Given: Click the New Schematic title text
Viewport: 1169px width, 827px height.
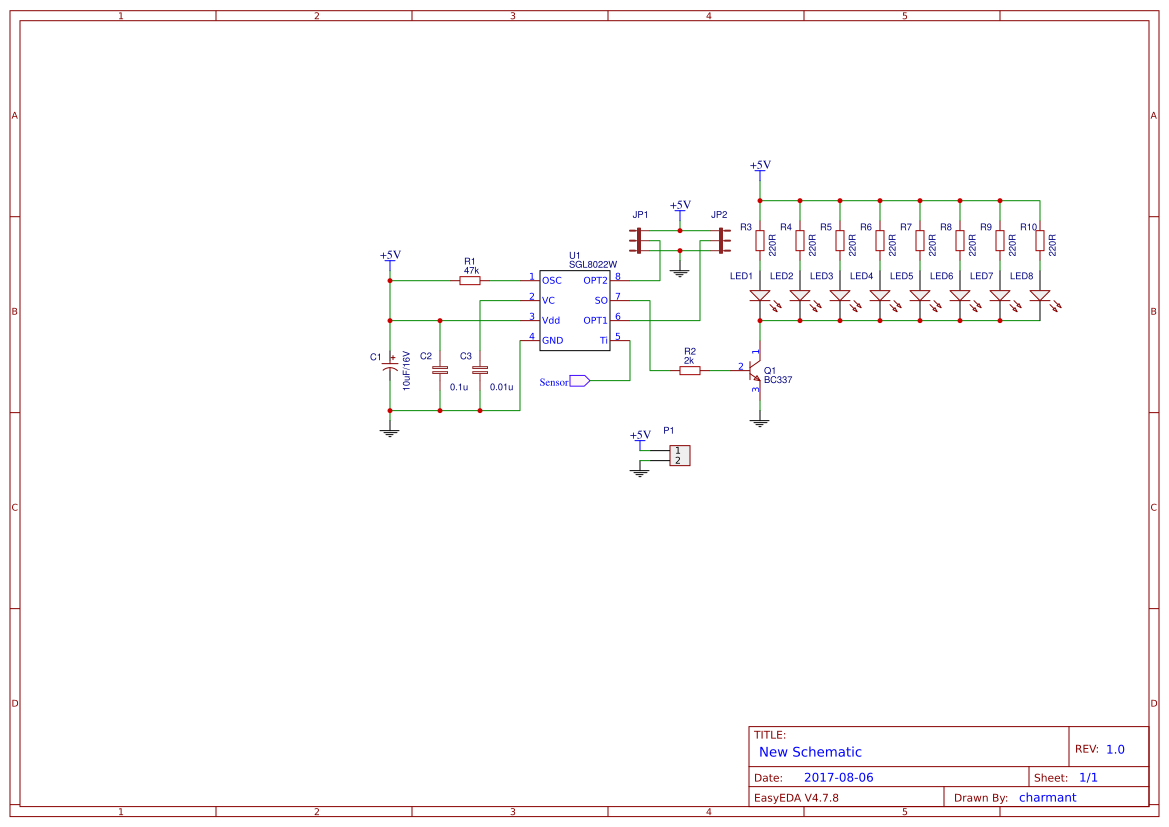Looking at the screenshot, I should pyautogui.click(x=808, y=751).
